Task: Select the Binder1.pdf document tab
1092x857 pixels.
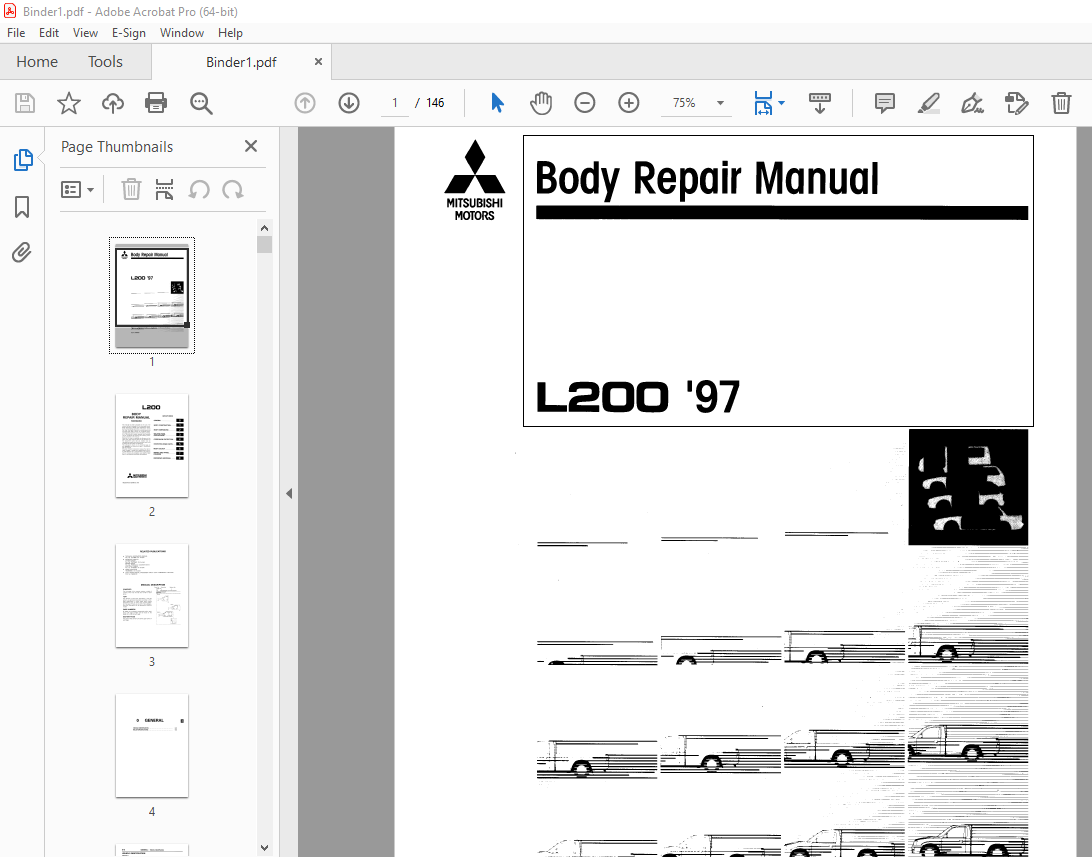Action: coord(241,62)
